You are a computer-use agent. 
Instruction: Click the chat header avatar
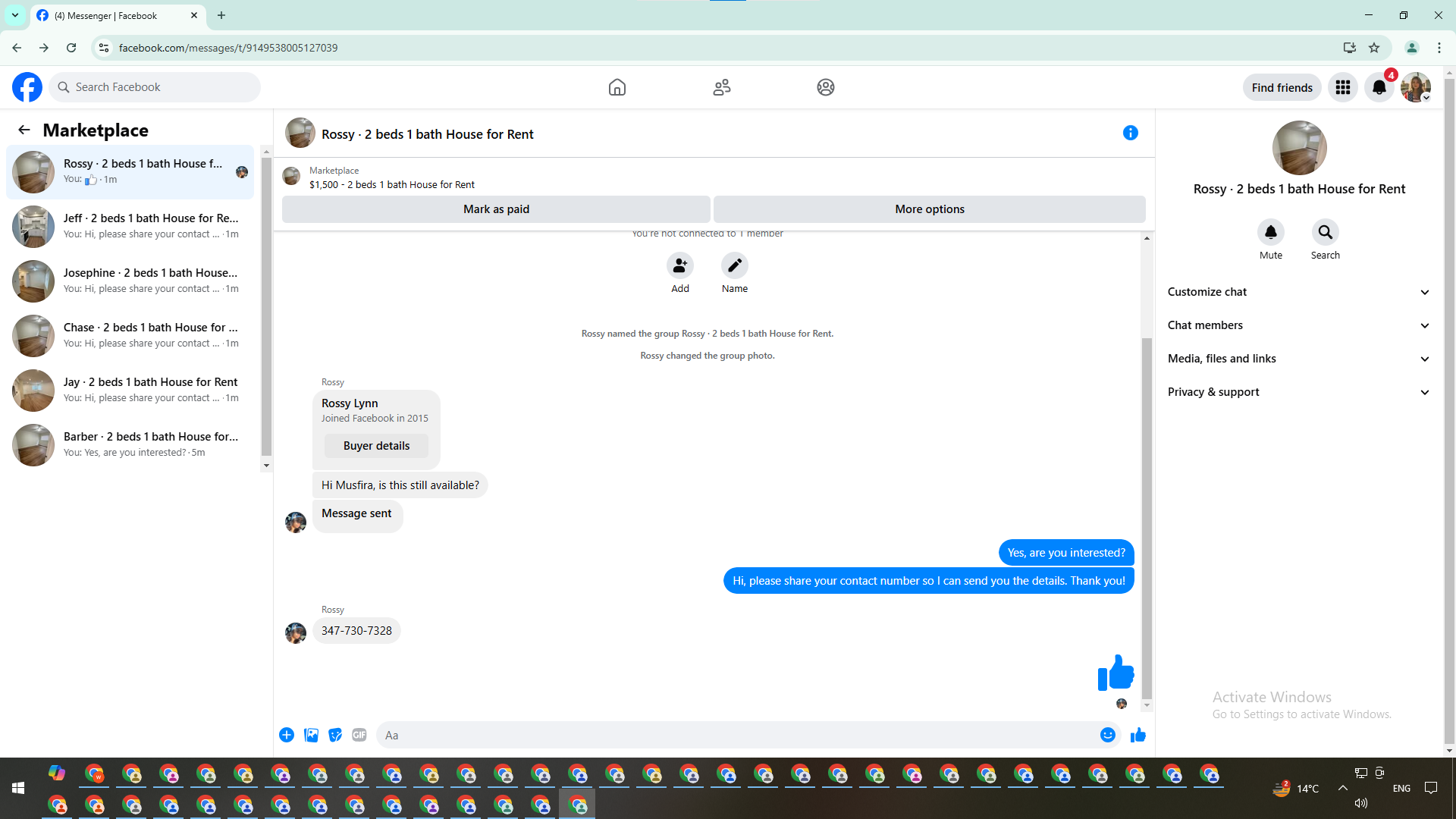(300, 133)
